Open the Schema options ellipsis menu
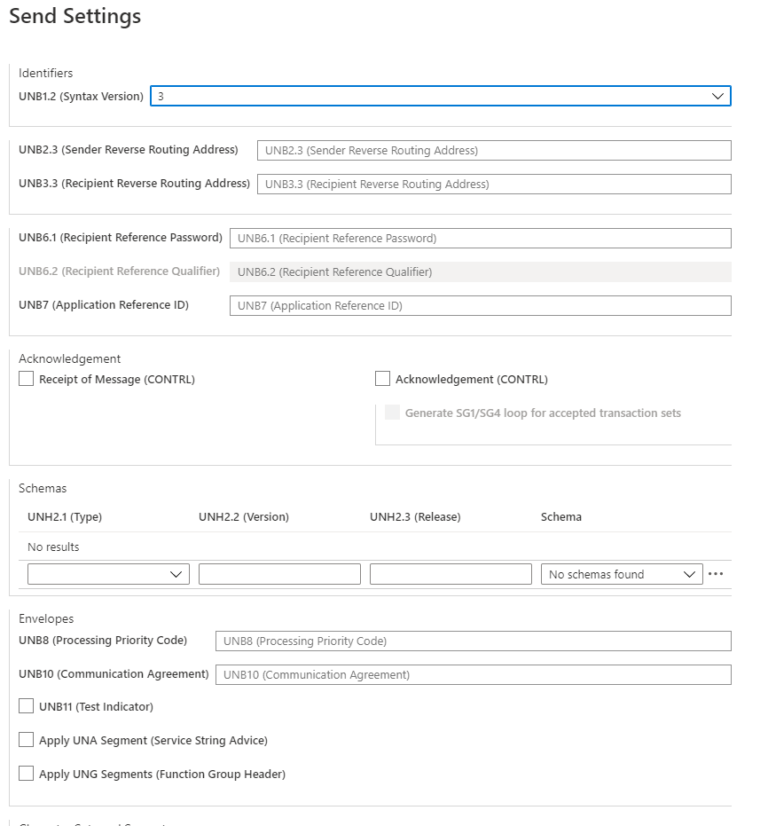The image size is (768, 826). [717, 573]
